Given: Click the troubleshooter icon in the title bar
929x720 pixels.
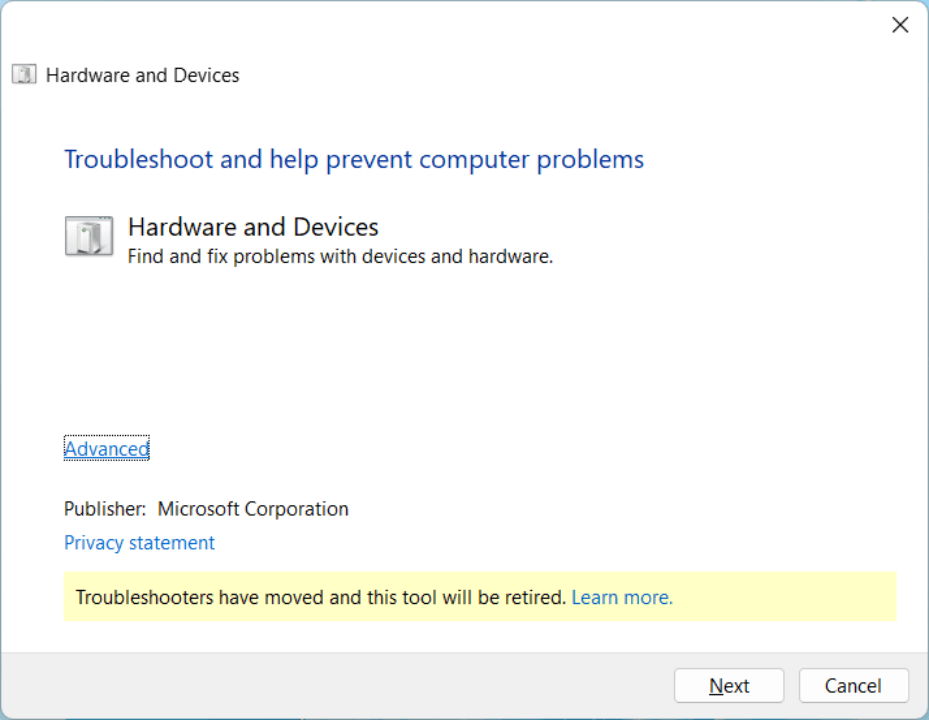Looking at the screenshot, I should [23, 74].
